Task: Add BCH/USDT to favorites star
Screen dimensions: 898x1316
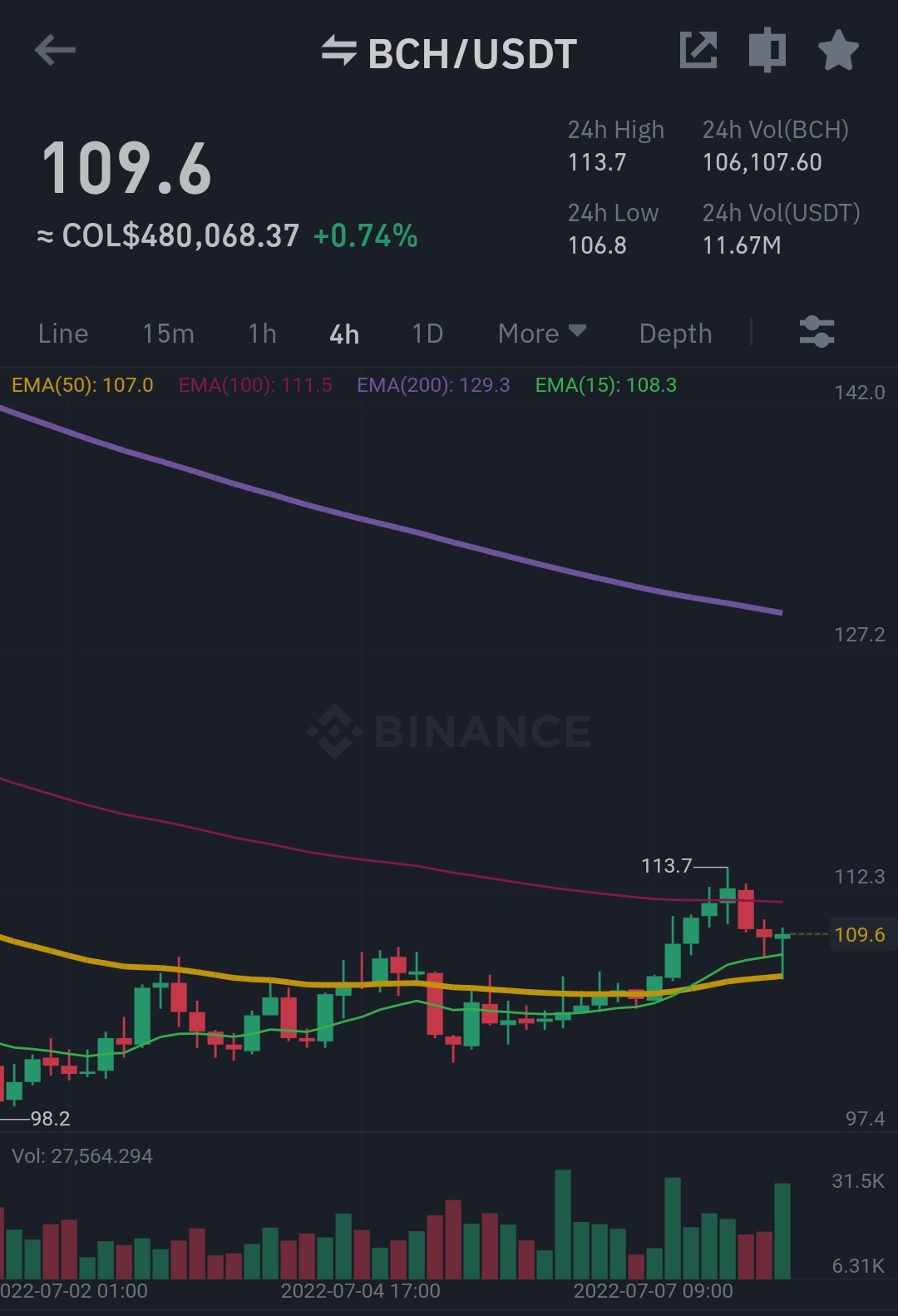Action: coord(838,51)
